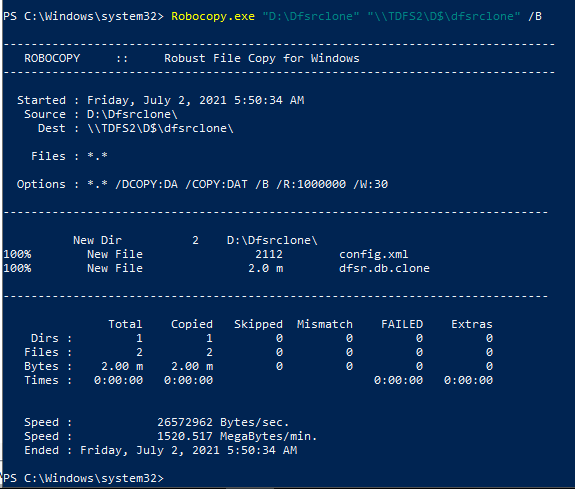Click the config.xml file name
The width and height of the screenshot is (575, 489).
pos(373,254)
